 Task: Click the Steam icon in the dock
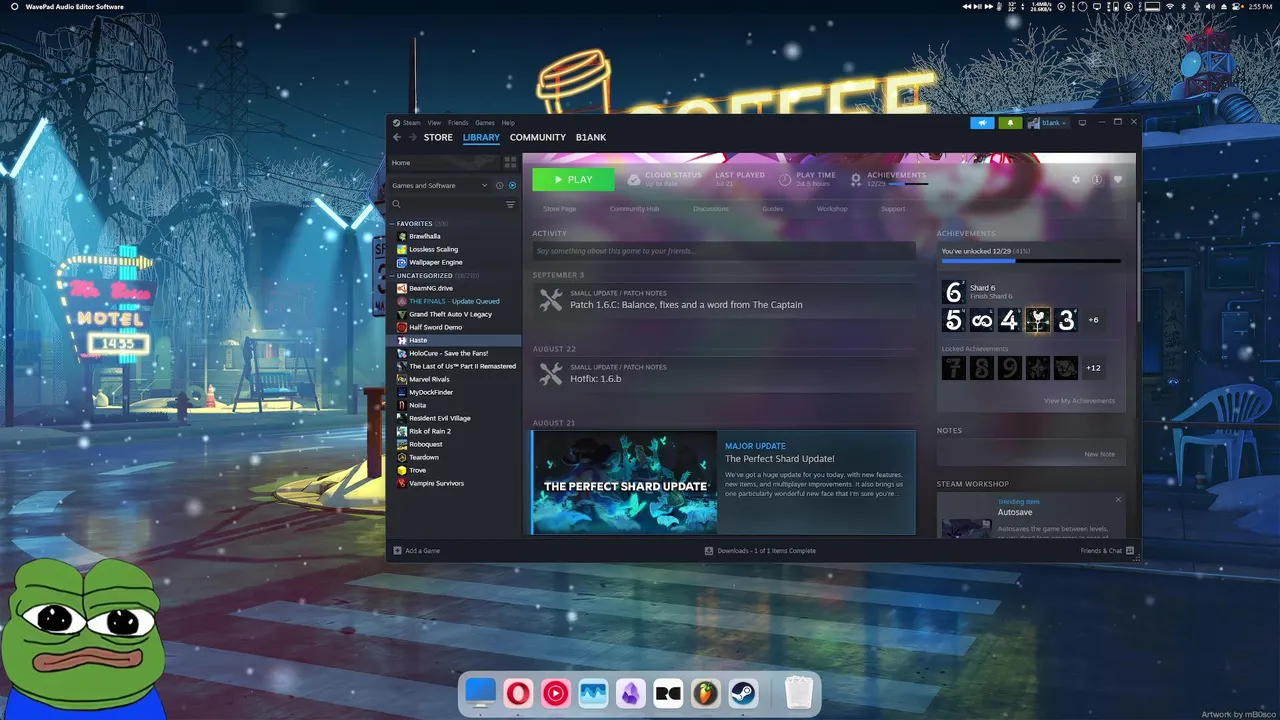click(x=743, y=693)
